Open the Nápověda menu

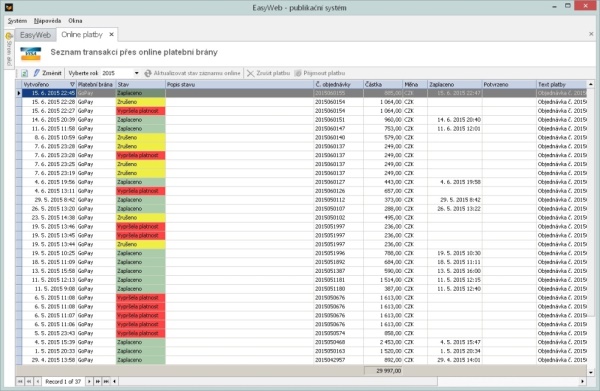[47, 21]
